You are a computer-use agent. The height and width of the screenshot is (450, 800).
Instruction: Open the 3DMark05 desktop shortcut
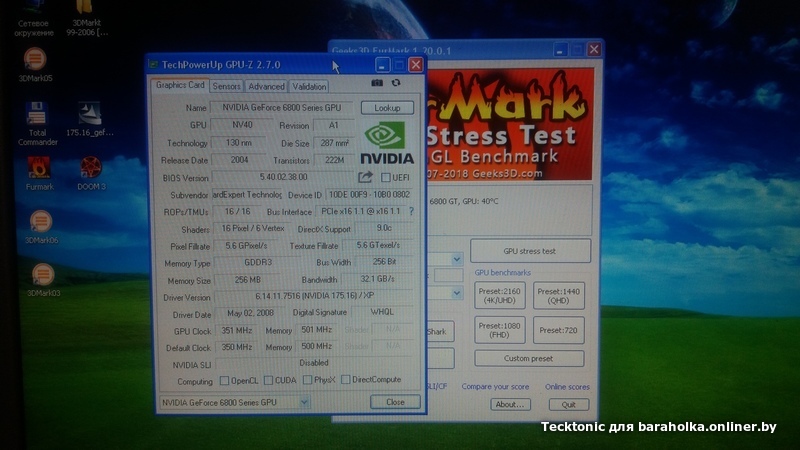(x=35, y=64)
